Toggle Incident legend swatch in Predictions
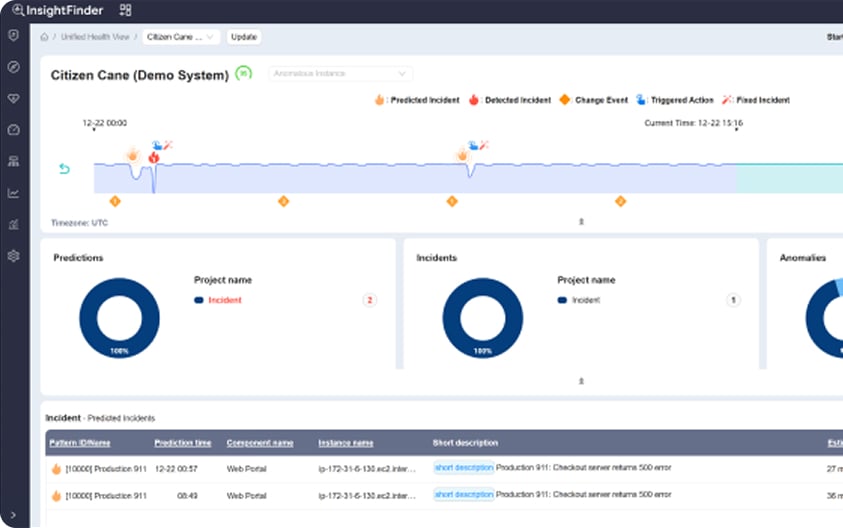This screenshot has height=528, width=843. (x=199, y=300)
